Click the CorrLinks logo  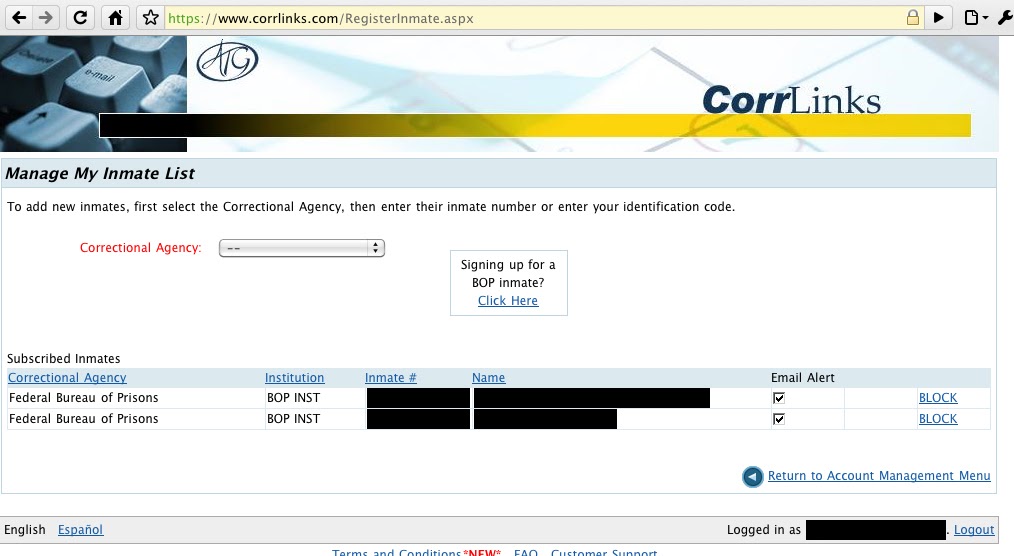point(792,100)
